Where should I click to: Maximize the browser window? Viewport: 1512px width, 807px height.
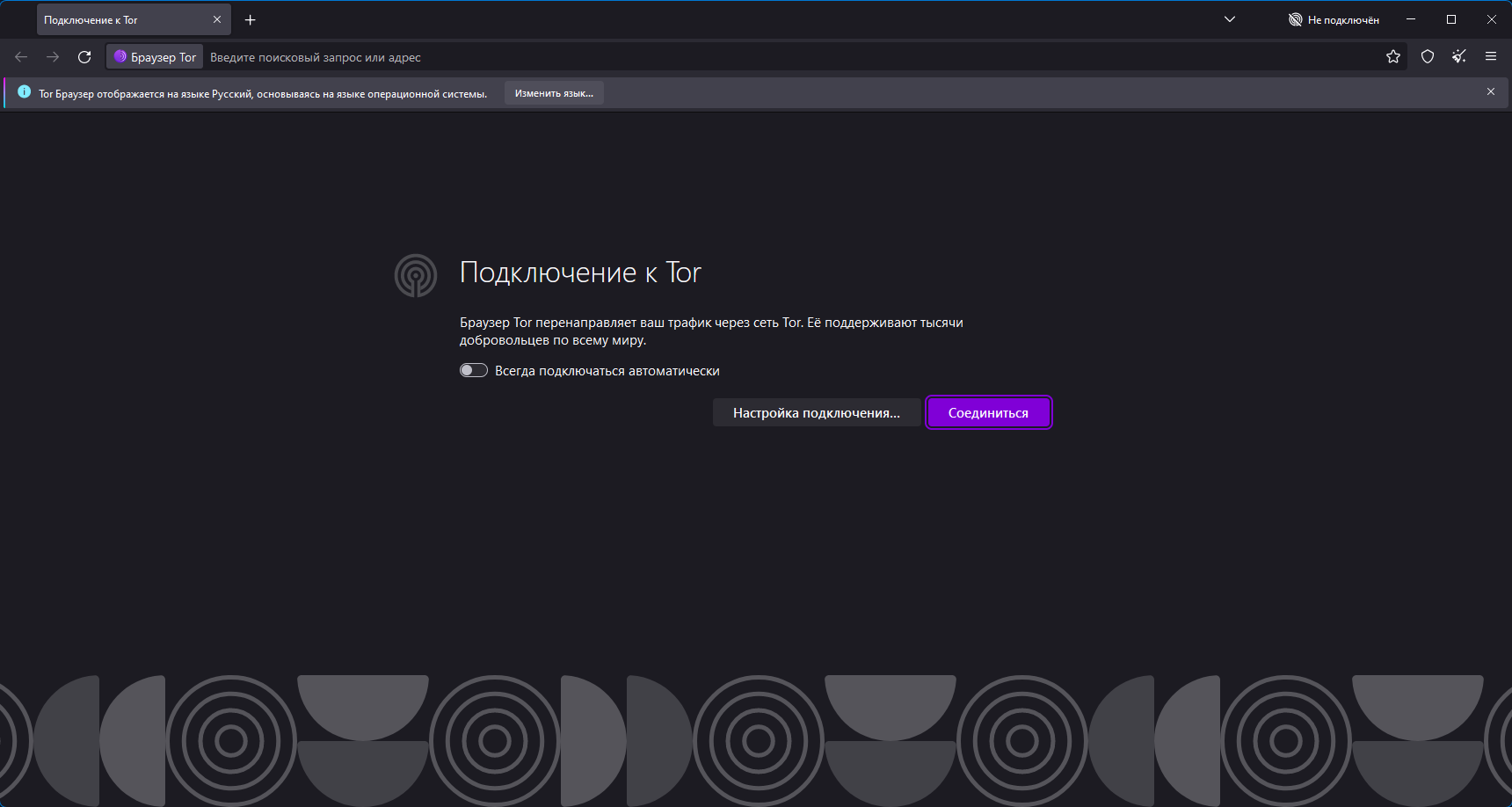click(1451, 19)
